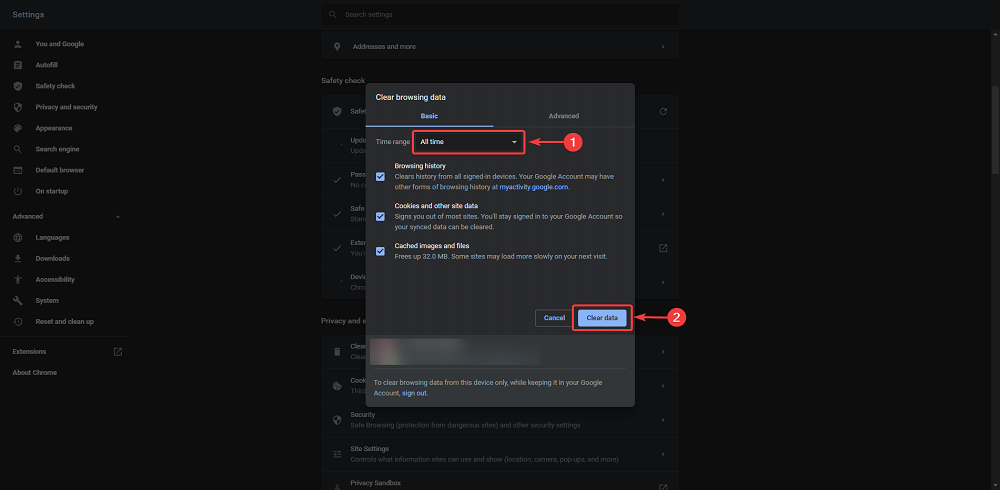1000x490 pixels.
Task: Toggle Cookies and other site data checkbox
Action: click(x=381, y=216)
